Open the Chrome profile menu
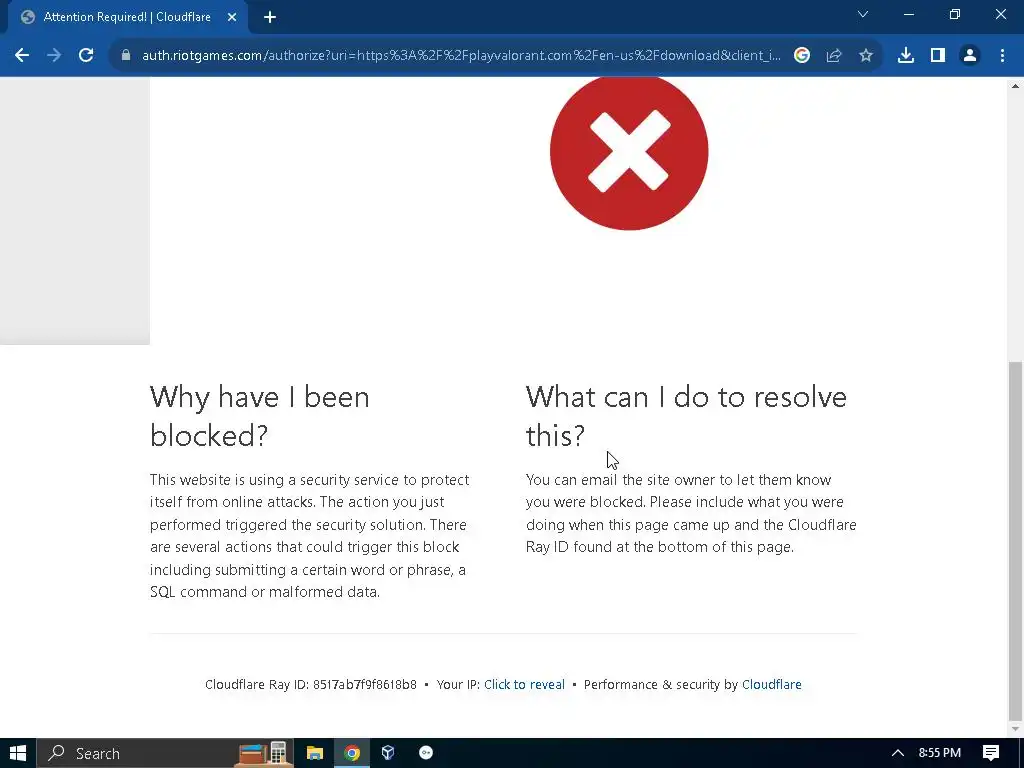The height and width of the screenshot is (768, 1024). [970, 56]
